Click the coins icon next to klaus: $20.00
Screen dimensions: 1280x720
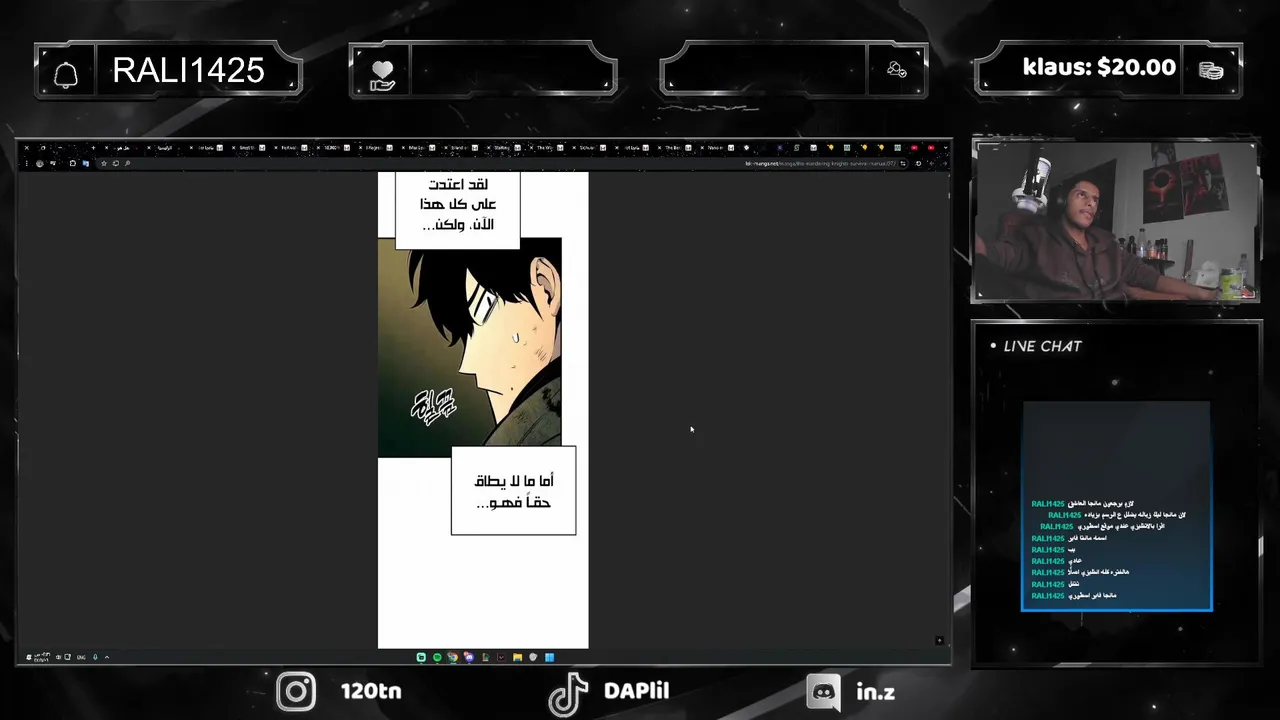1211,70
